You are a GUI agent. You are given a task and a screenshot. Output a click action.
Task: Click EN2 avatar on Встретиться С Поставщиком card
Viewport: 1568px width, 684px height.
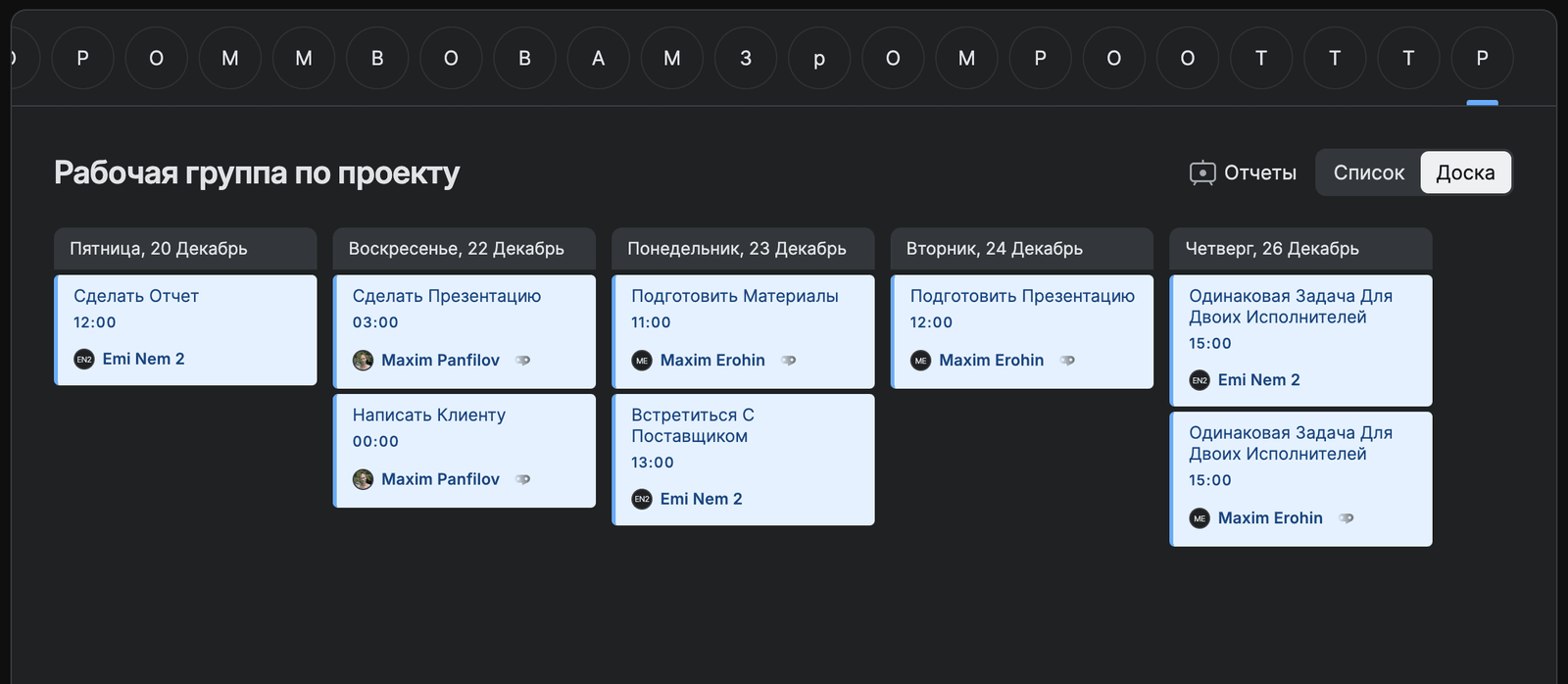[x=642, y=499]
